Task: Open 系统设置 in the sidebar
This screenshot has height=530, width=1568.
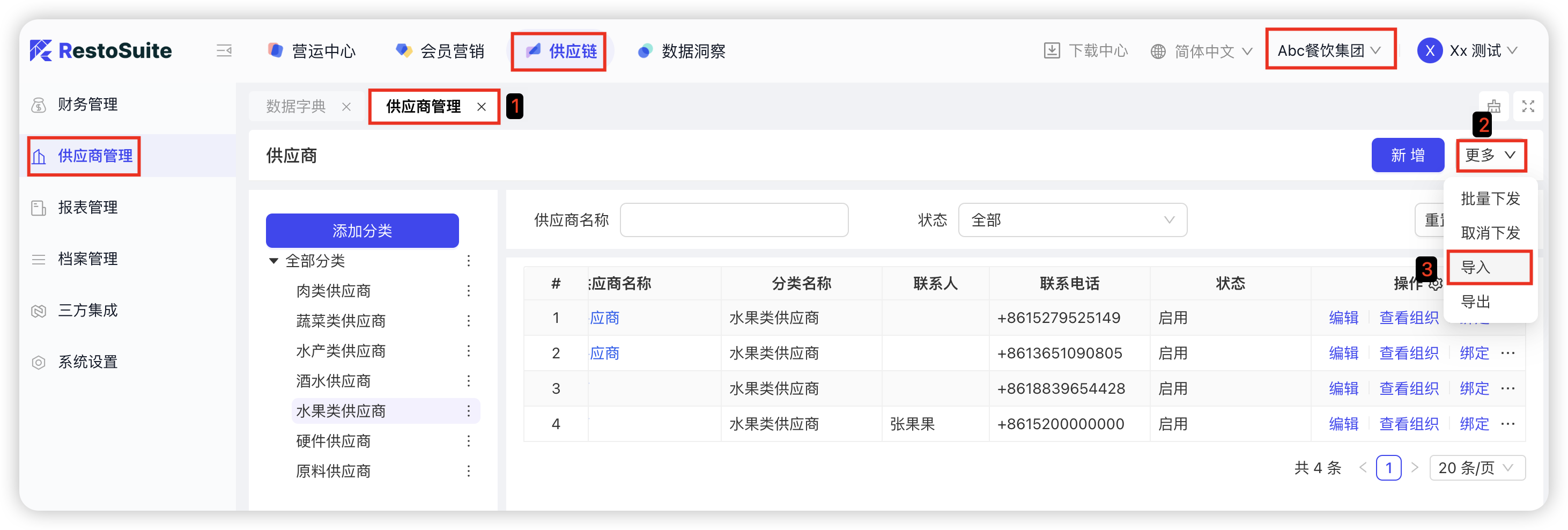Action: click(87, 362)
